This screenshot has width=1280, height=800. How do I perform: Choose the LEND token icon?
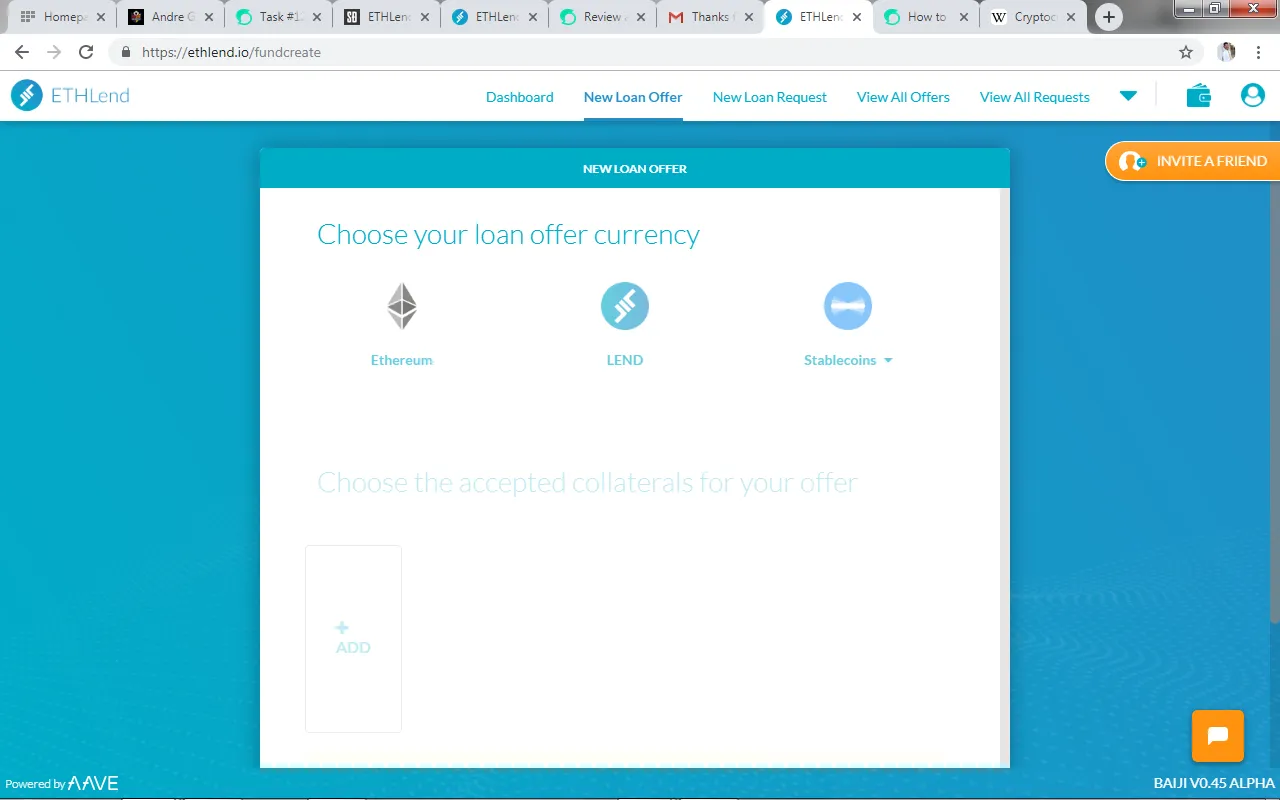pos(625,306)
